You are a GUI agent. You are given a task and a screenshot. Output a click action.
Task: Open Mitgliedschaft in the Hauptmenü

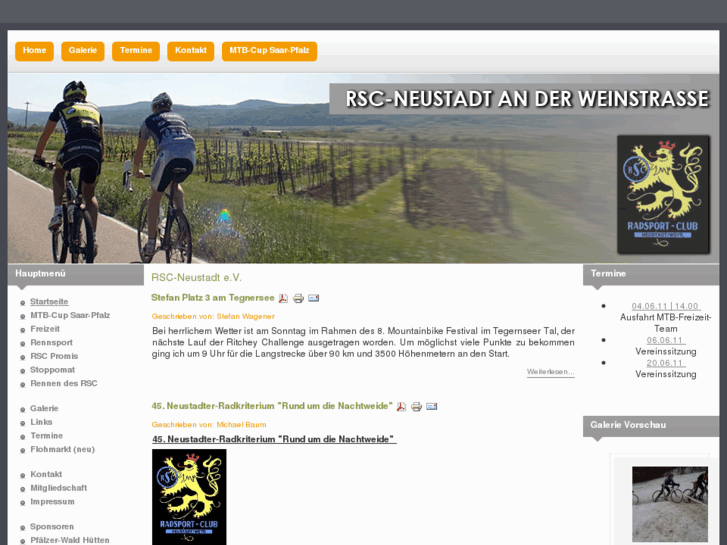pyautogui.click(x=58, y=488)
